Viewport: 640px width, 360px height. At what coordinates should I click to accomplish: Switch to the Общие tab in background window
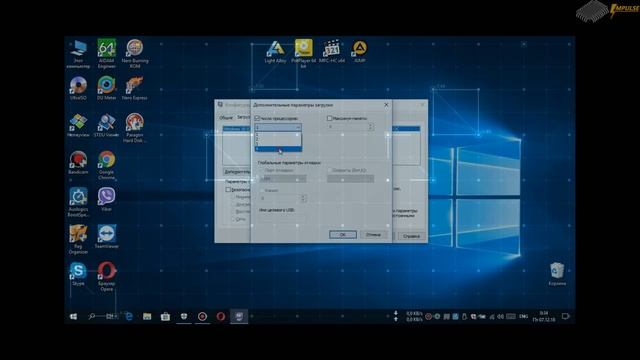[x=226, y=118]
